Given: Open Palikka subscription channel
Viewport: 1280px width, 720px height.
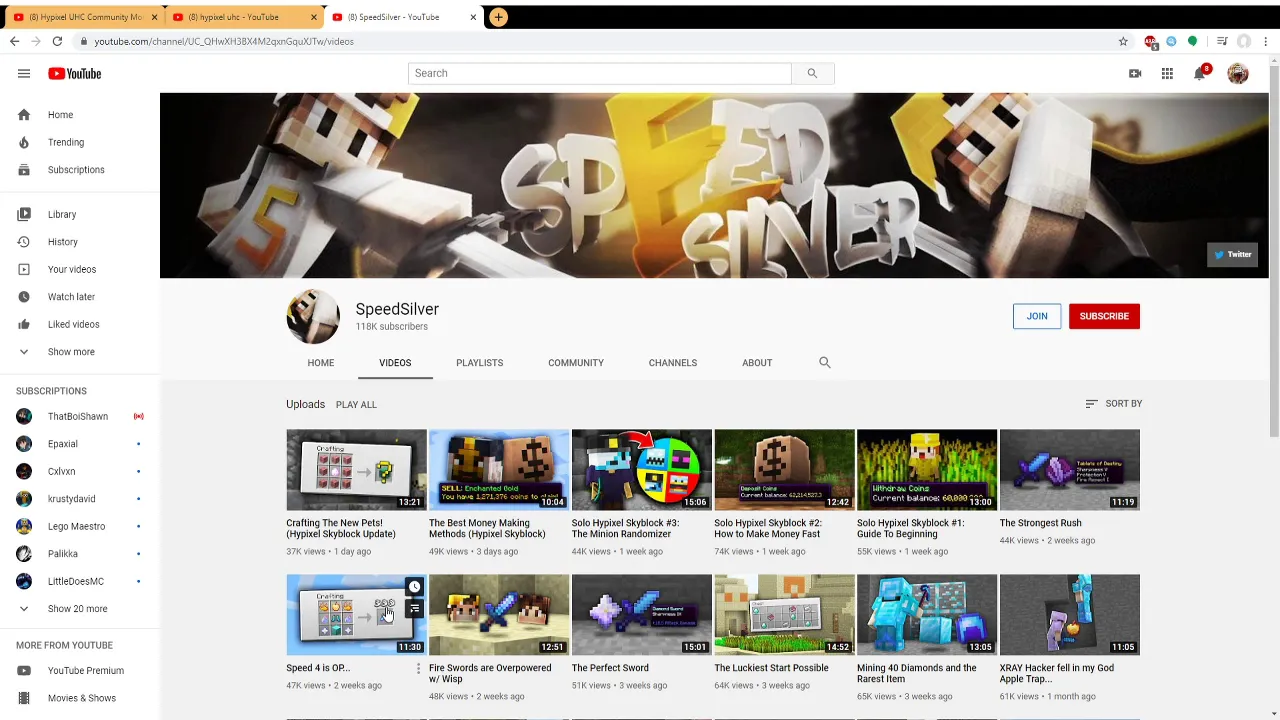Looking at the screenshot, I should click(x=80, y=554).
